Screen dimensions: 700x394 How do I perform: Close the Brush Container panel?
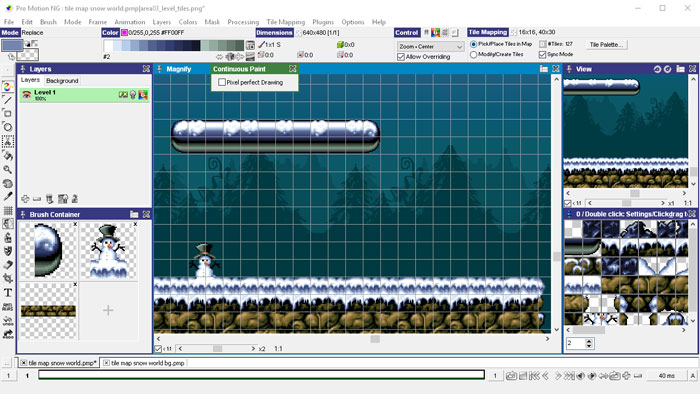[x=146, y=215]
